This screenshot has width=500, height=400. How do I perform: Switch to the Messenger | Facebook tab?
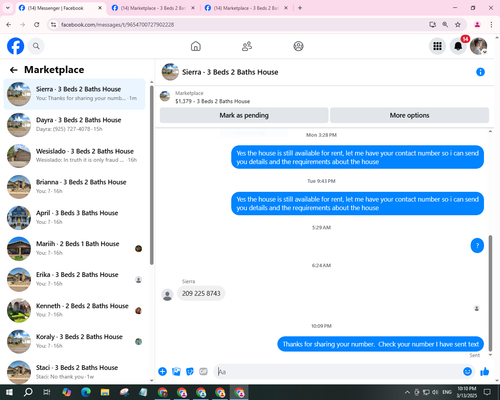(x=61, y=8)
